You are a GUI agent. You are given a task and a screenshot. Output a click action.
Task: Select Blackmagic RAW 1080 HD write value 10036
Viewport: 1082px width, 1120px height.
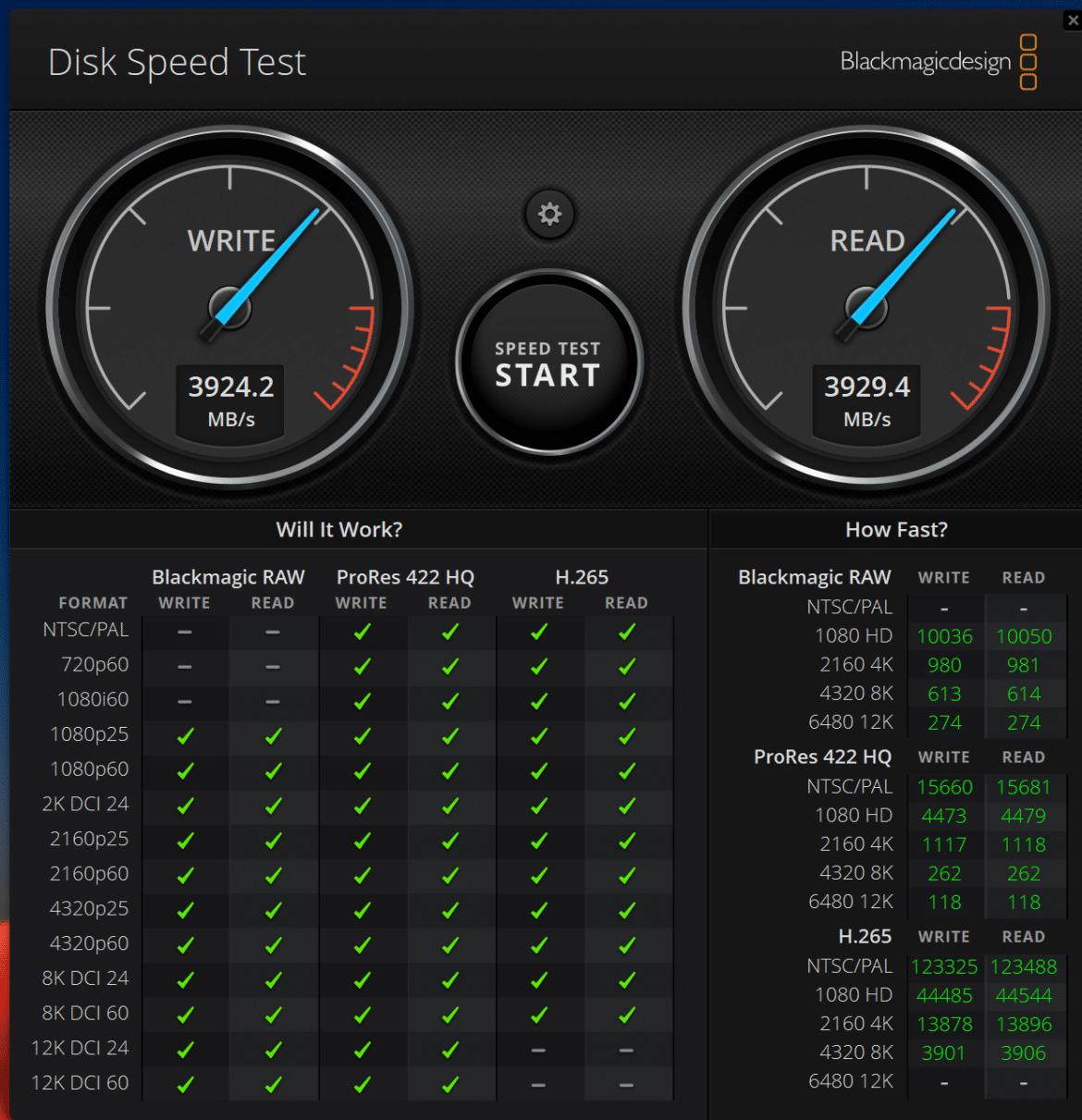click(945, 636)
